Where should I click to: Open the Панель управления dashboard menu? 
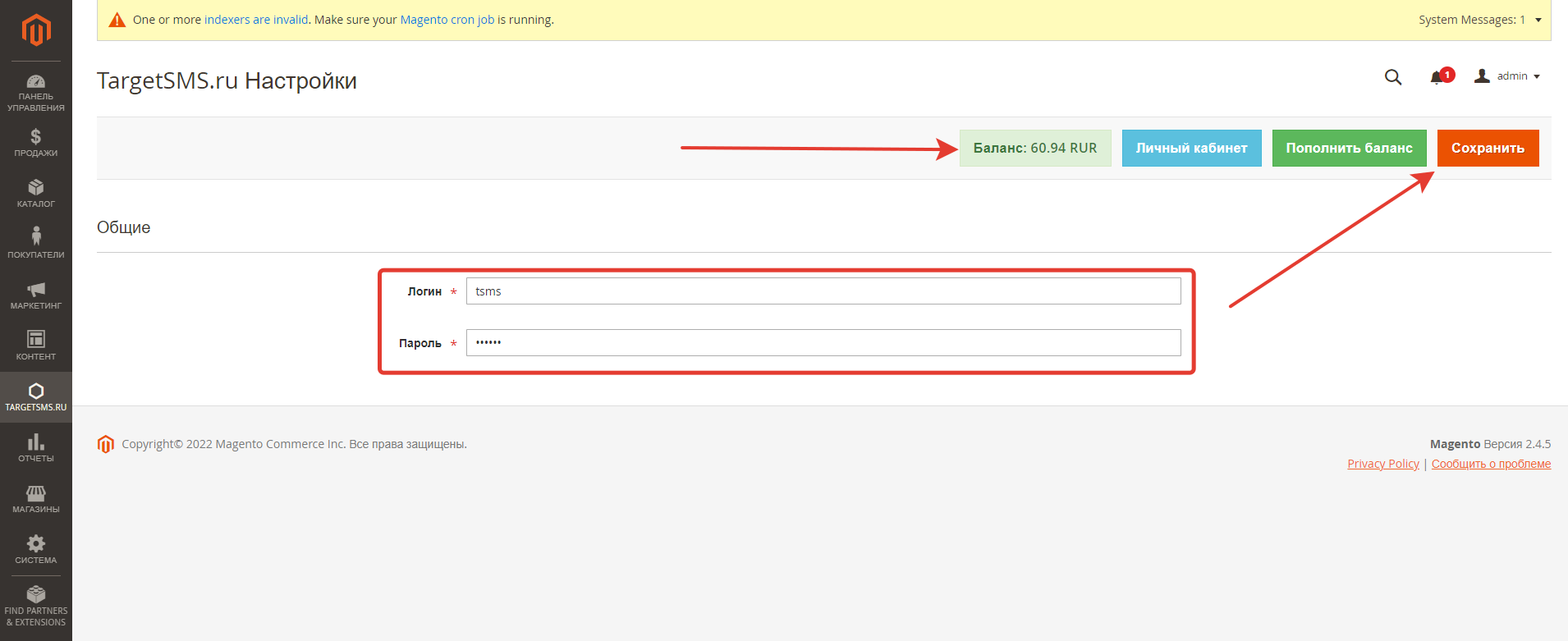coord(36,93)
